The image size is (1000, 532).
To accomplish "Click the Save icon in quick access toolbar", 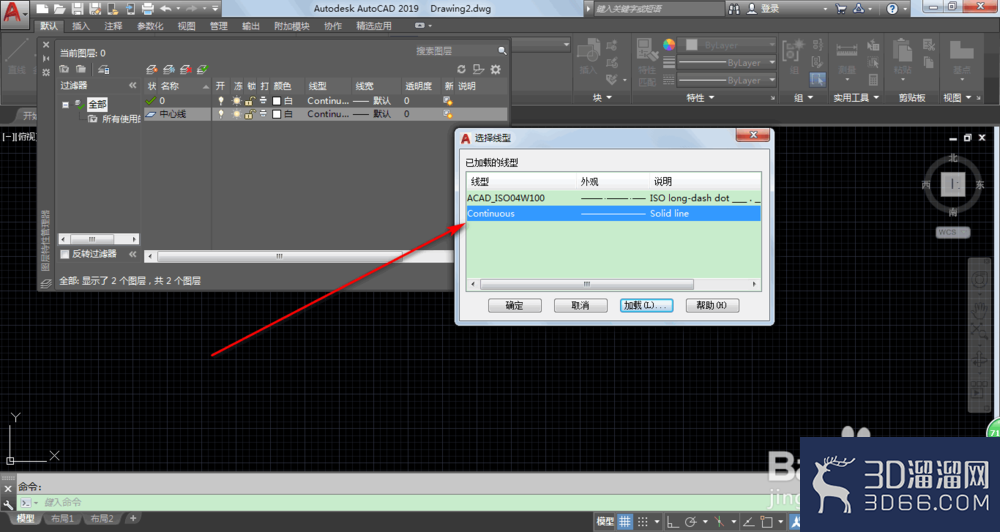I will [x=77, y=9].
